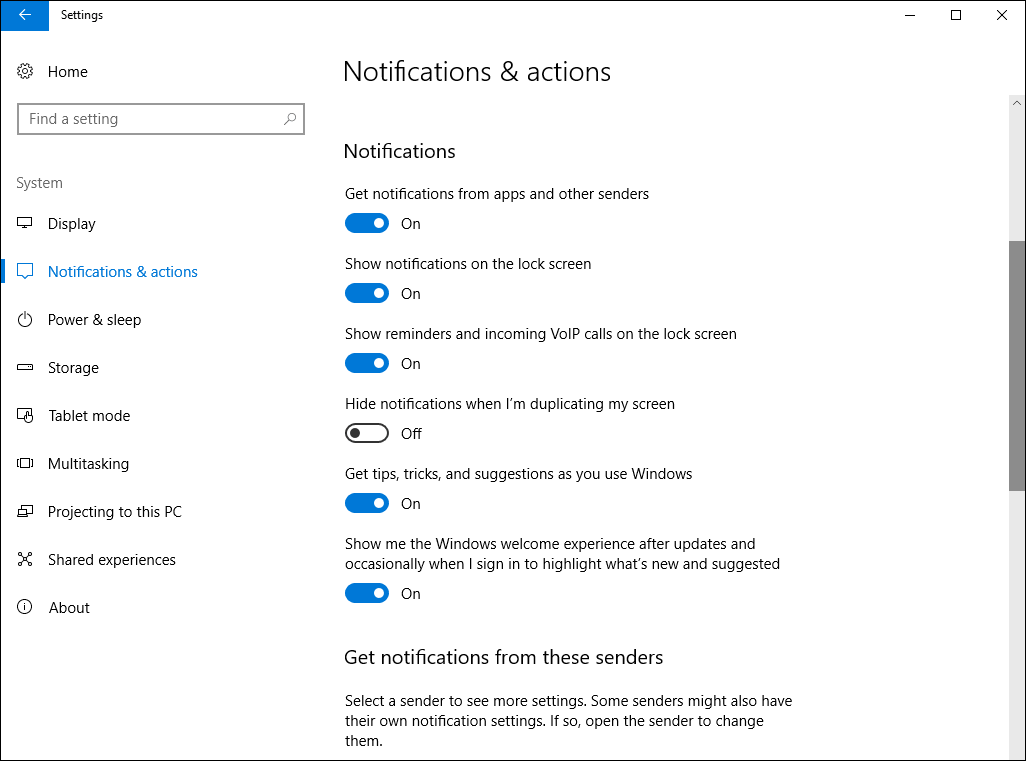Disable lock screen notifications toggle
This screenshot has height=761, width=1026.
[367, 294]
